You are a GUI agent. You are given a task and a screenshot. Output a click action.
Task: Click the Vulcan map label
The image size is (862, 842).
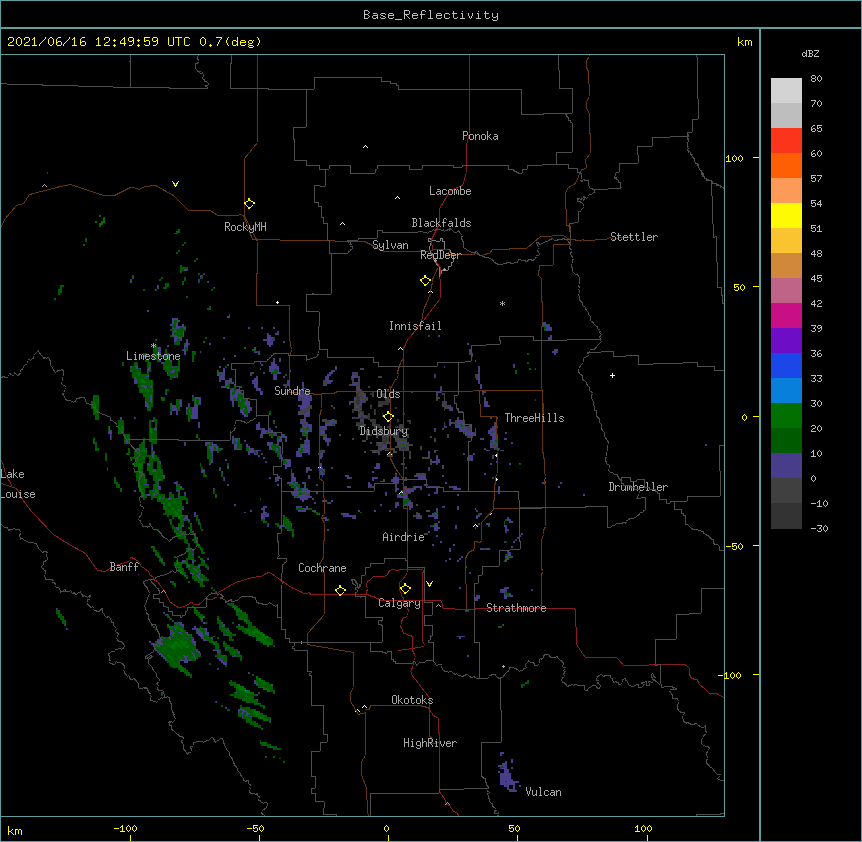pos(543,792)
